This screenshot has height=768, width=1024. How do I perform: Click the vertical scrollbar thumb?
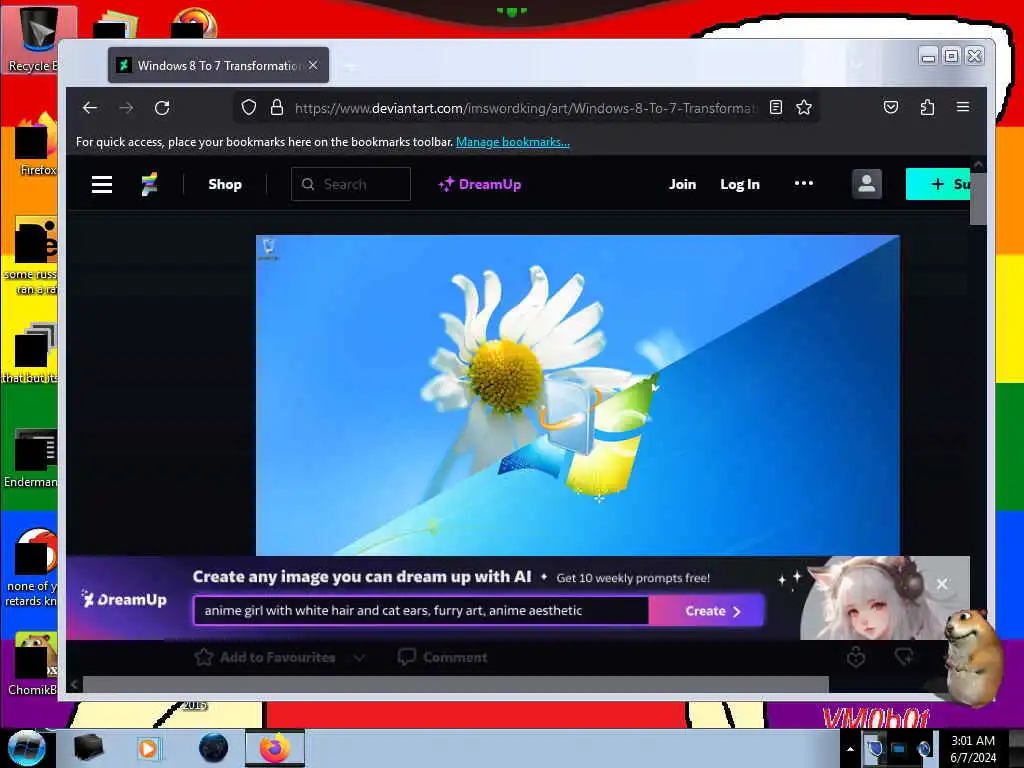[x=978, y=198]
